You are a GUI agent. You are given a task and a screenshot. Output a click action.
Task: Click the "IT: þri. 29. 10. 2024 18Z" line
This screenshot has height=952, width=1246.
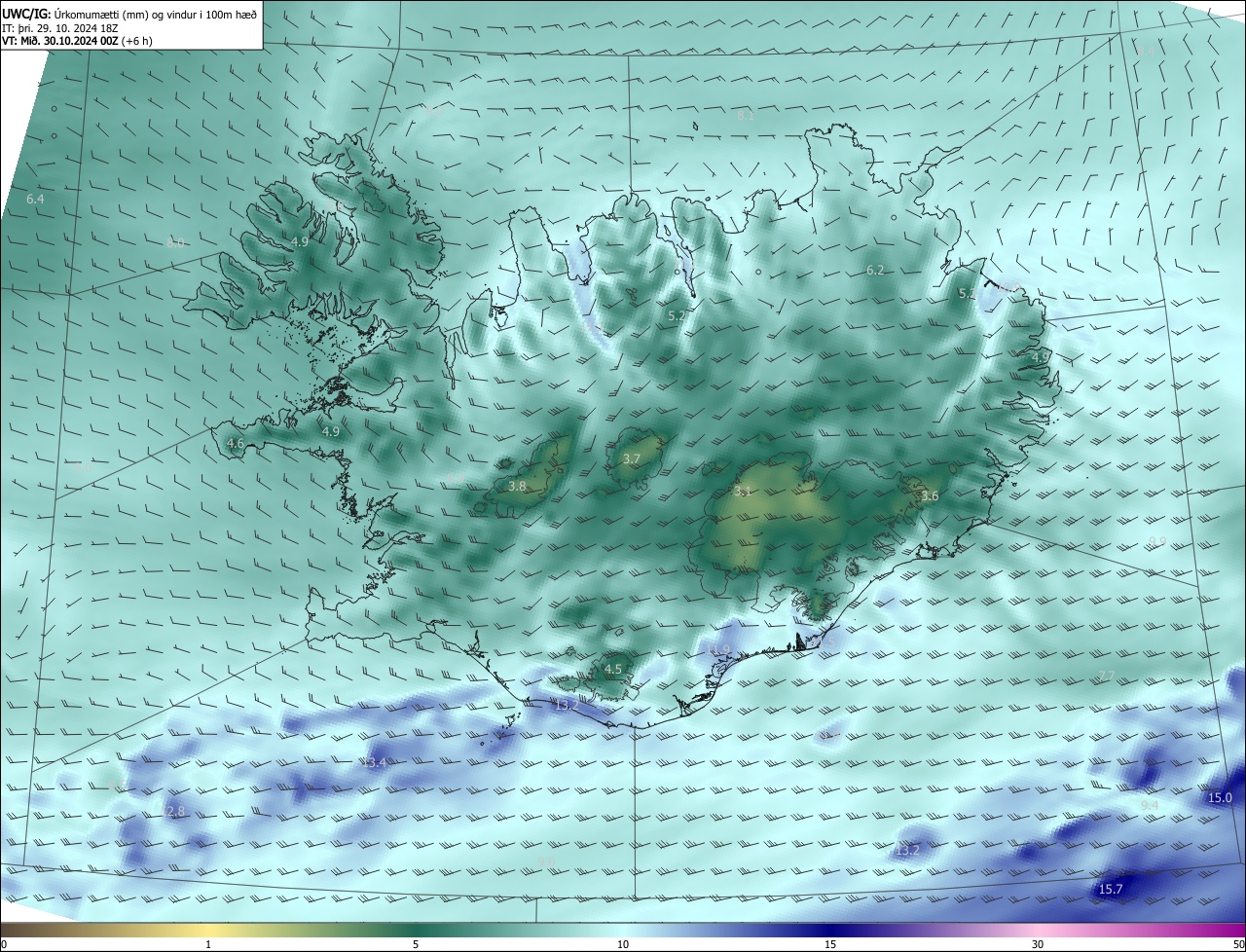59,28
